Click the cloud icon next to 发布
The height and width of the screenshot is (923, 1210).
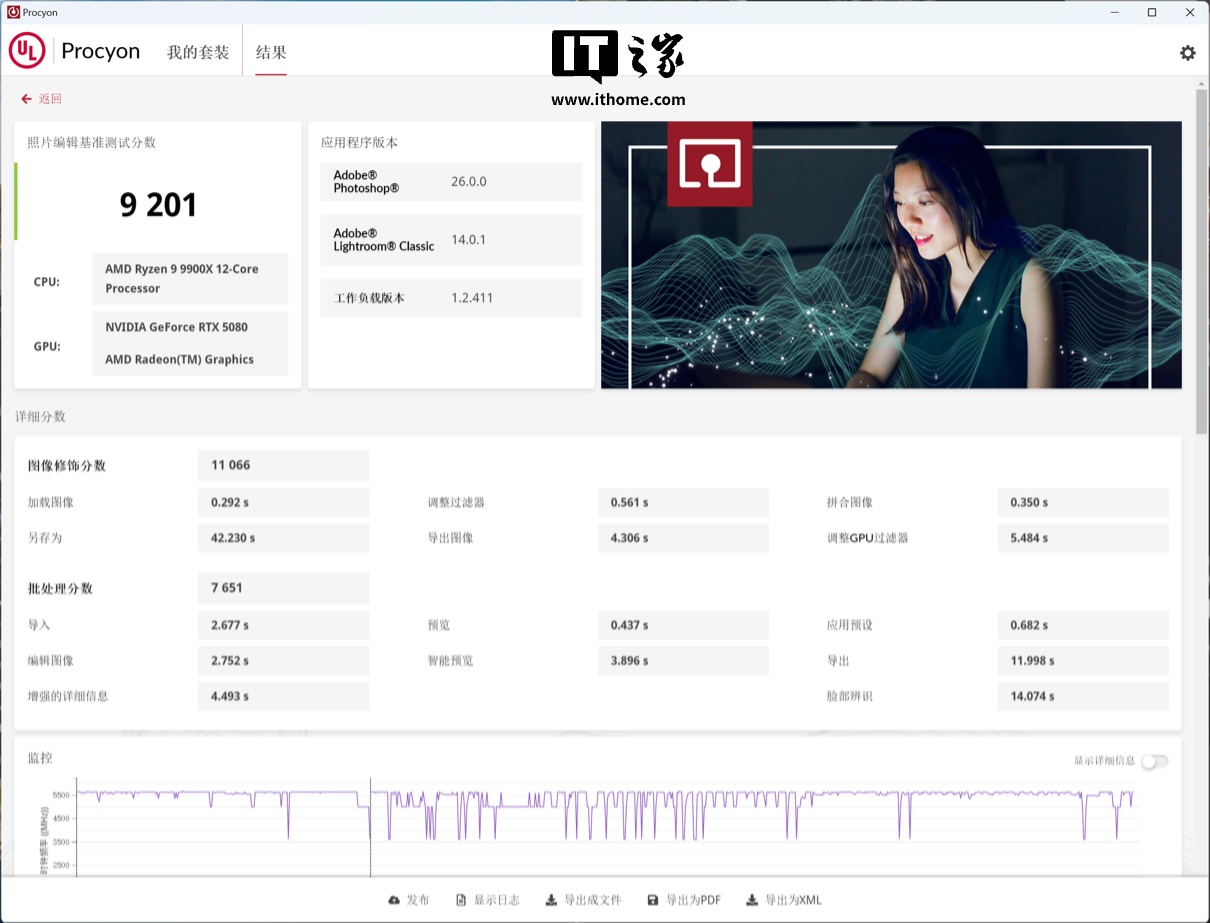[x=394, y=900]
